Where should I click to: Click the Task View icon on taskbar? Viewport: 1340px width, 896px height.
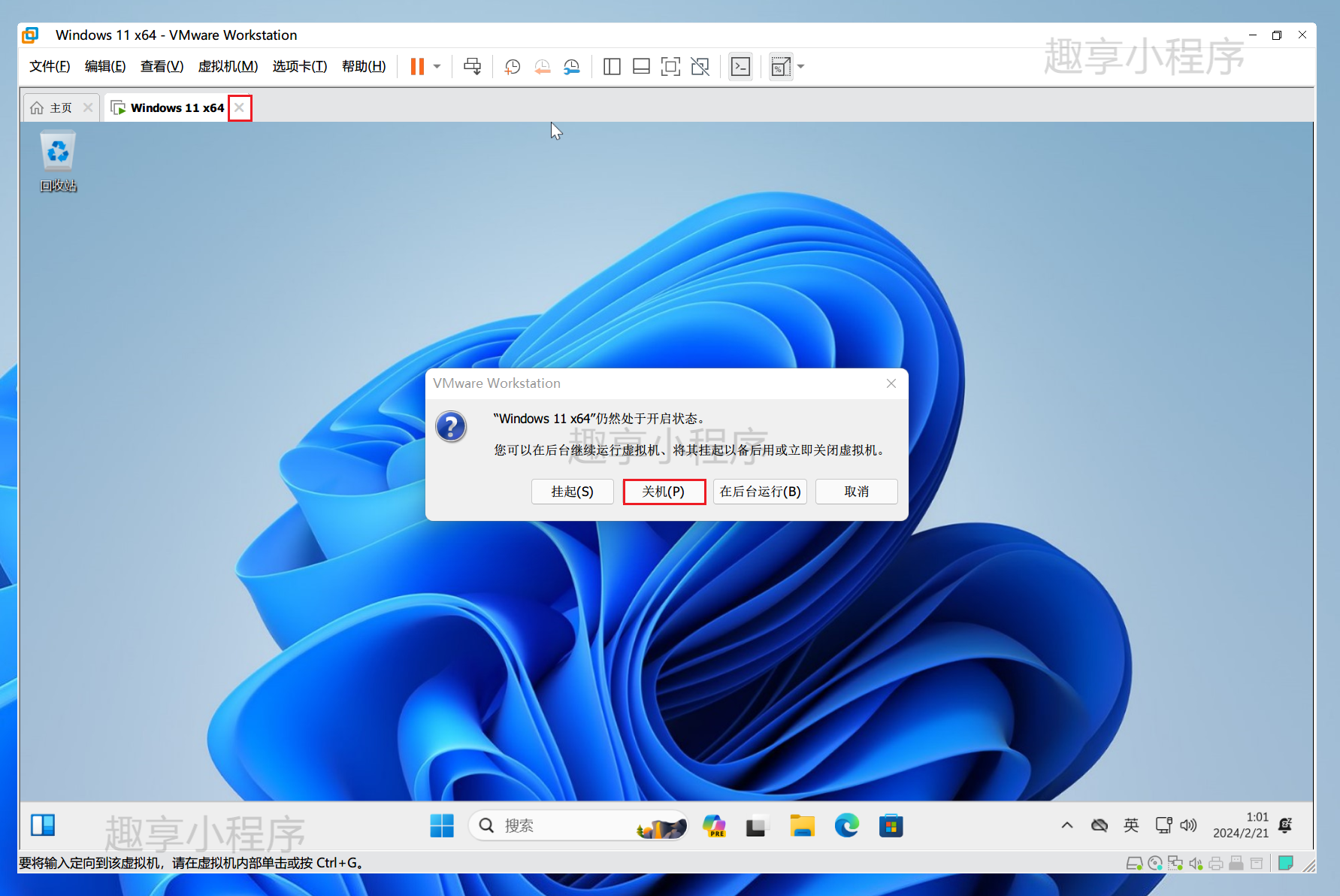tap(757, 826)
